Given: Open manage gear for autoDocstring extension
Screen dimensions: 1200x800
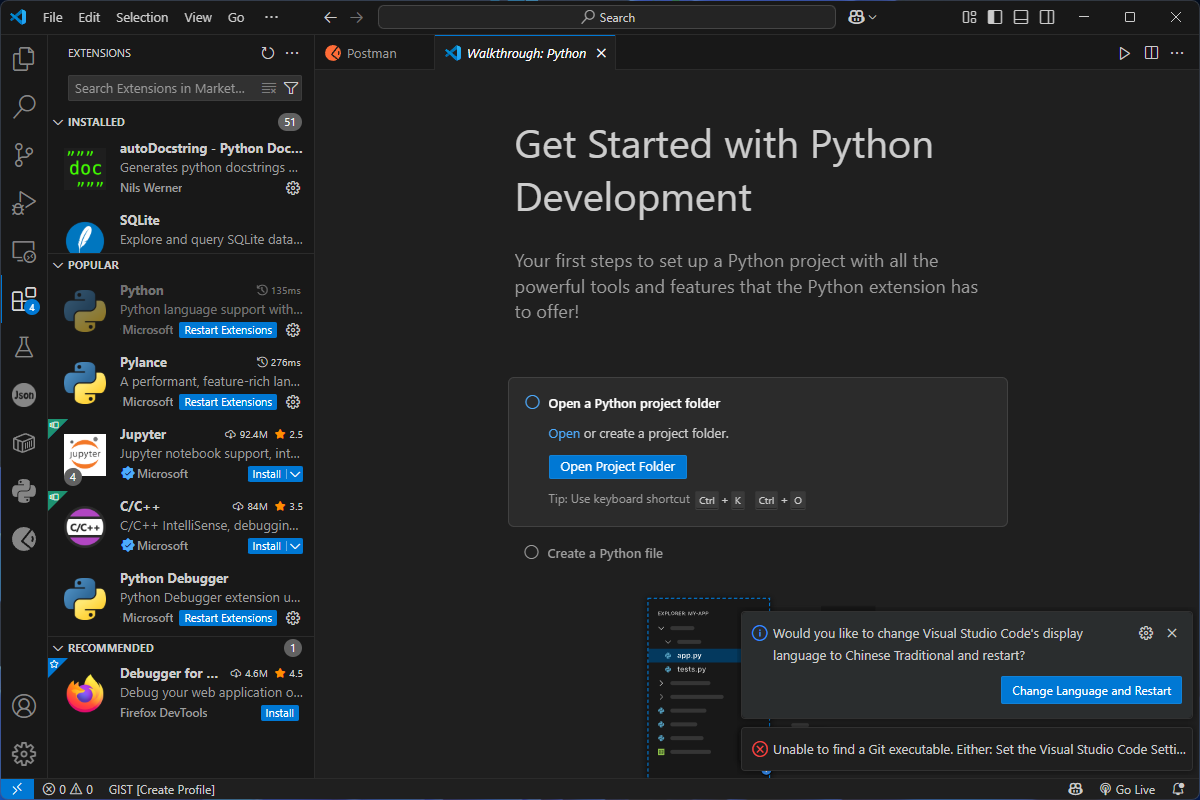Looking at the screenshot, I should (293, 188).
